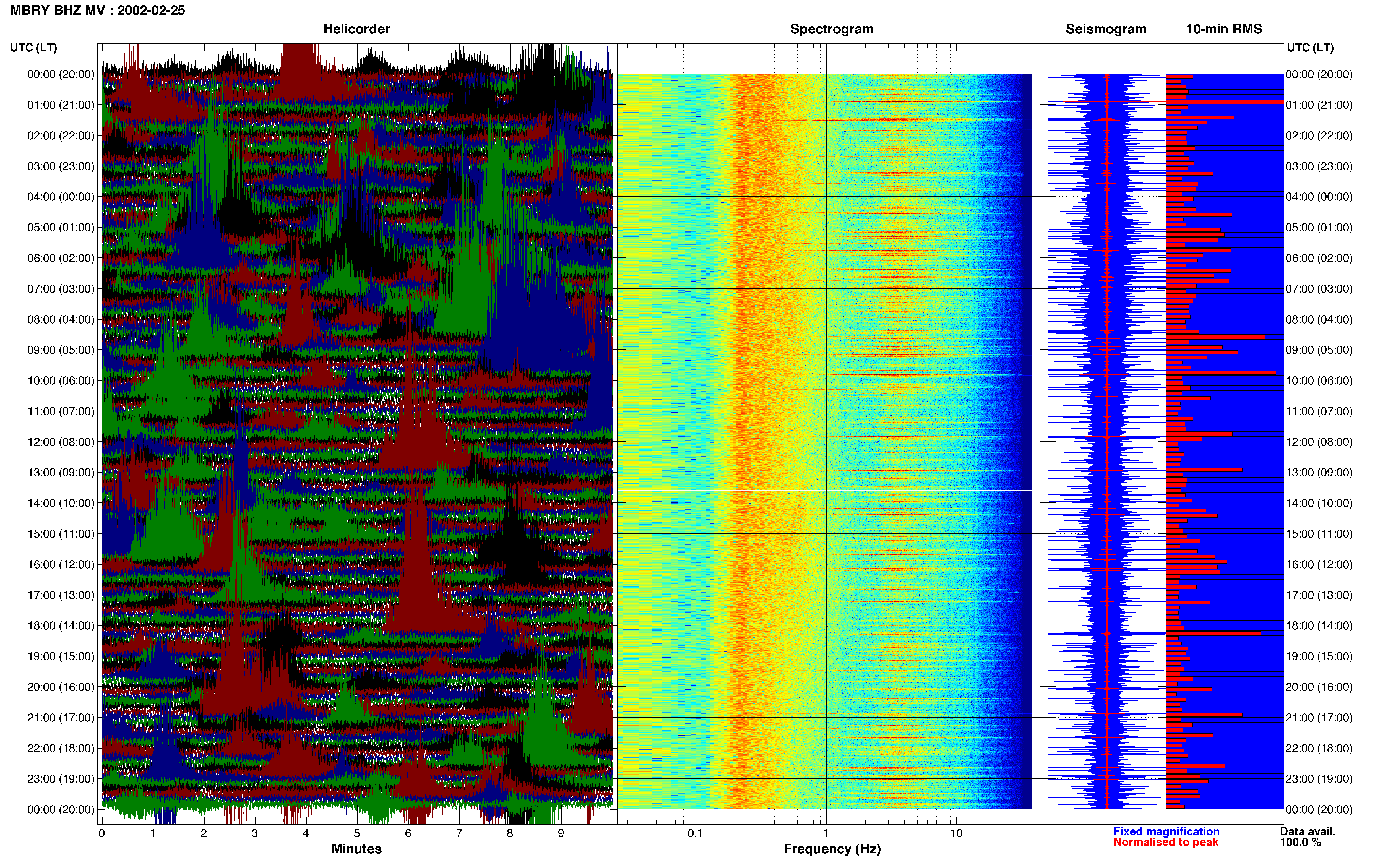Click the helicorder minute tick "5"
The width and height of the screenshot is (1388, 868).
tap(357, 833)
